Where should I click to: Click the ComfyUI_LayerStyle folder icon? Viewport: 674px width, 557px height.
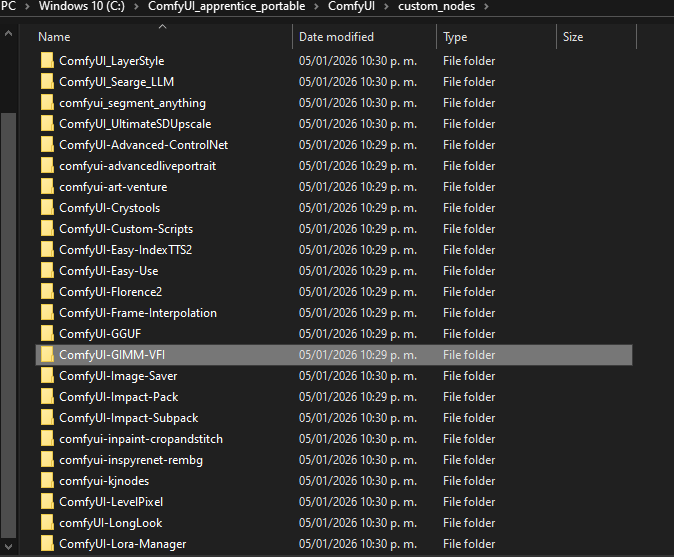[x=47, y=61]
